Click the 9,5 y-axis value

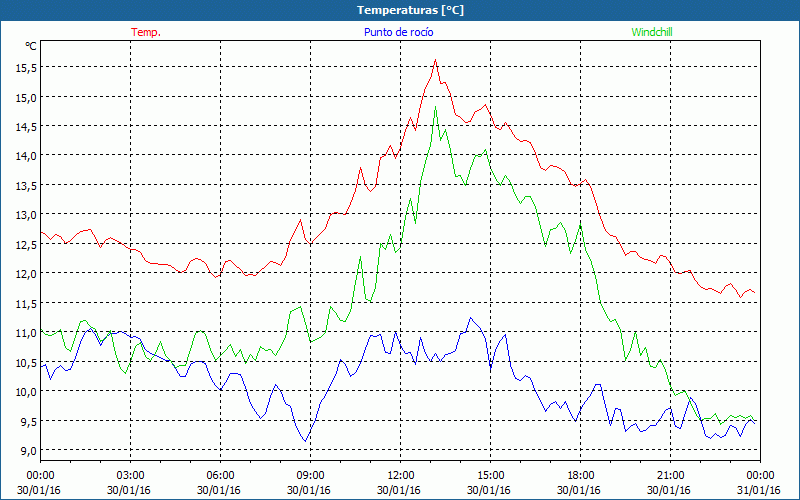pos(27,421)
